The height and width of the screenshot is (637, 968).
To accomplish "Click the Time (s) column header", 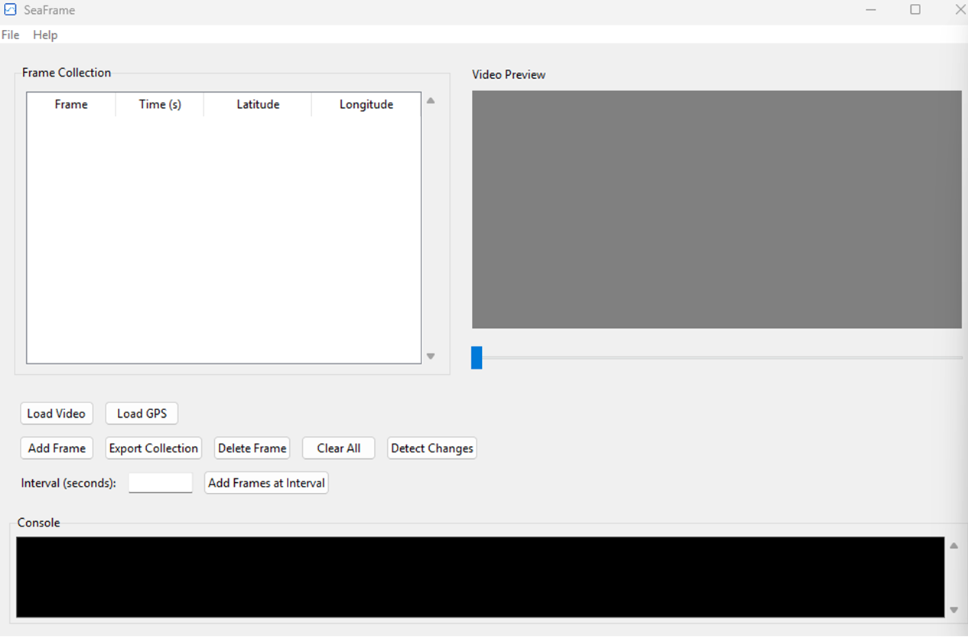I will click(160, 104).
